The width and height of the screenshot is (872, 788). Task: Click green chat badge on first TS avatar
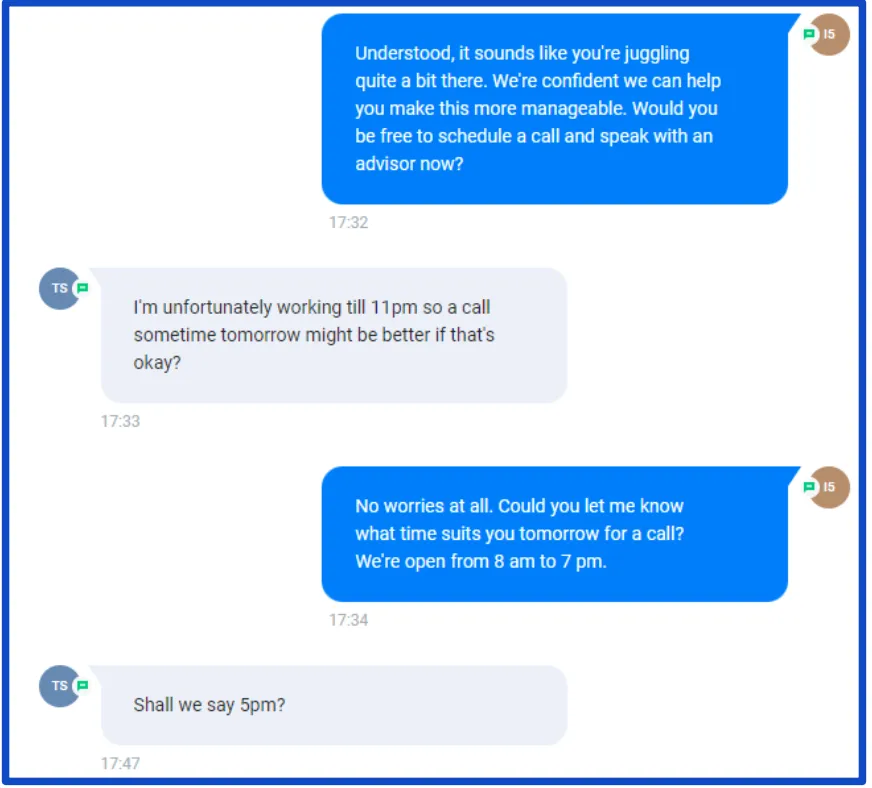point(82,288)
